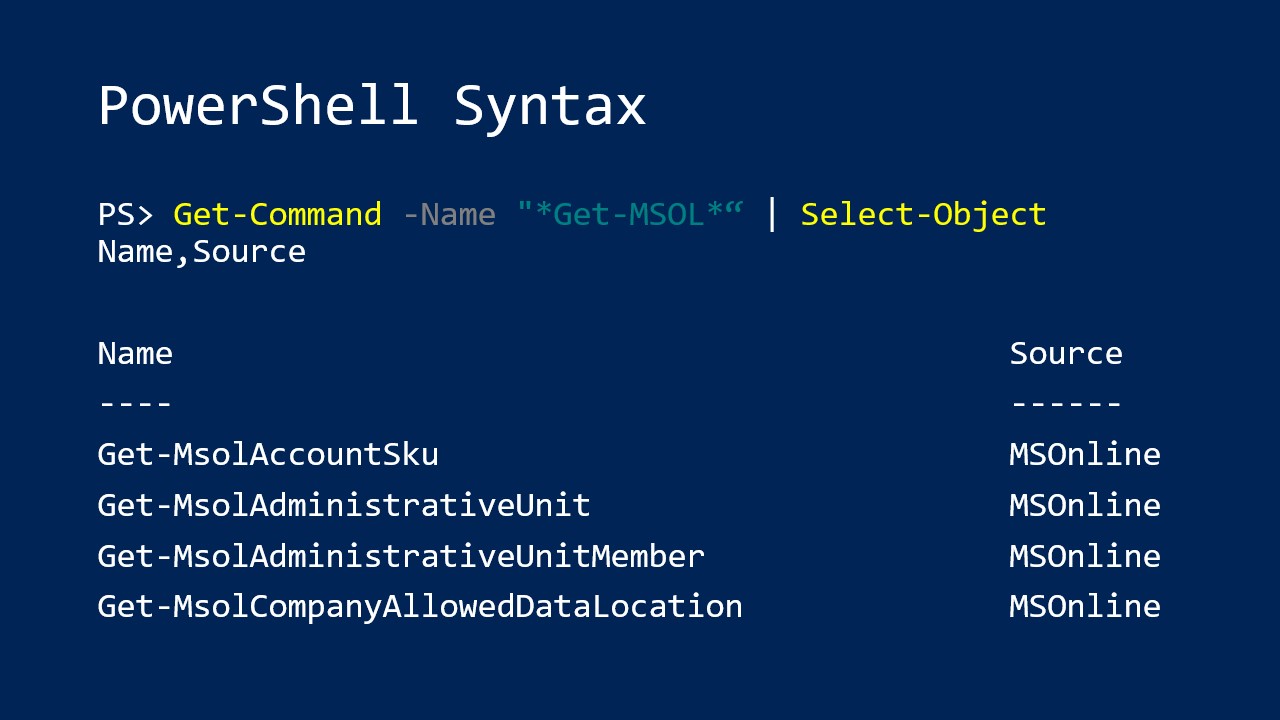Click the gray -Name parameter
Image resolution: width=1280 pixels, height=720 pixels.
[x=448, y=215]
